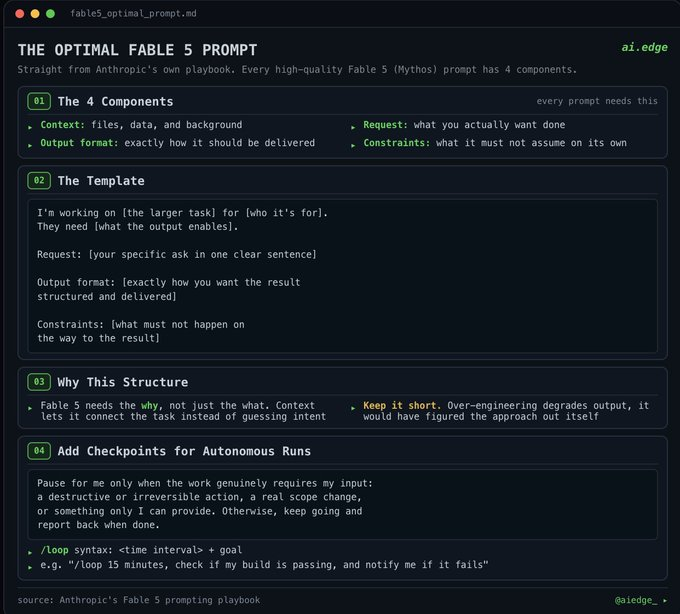
Task: Open the @aiedge_ handle link
Action: [x=636, y=600]
